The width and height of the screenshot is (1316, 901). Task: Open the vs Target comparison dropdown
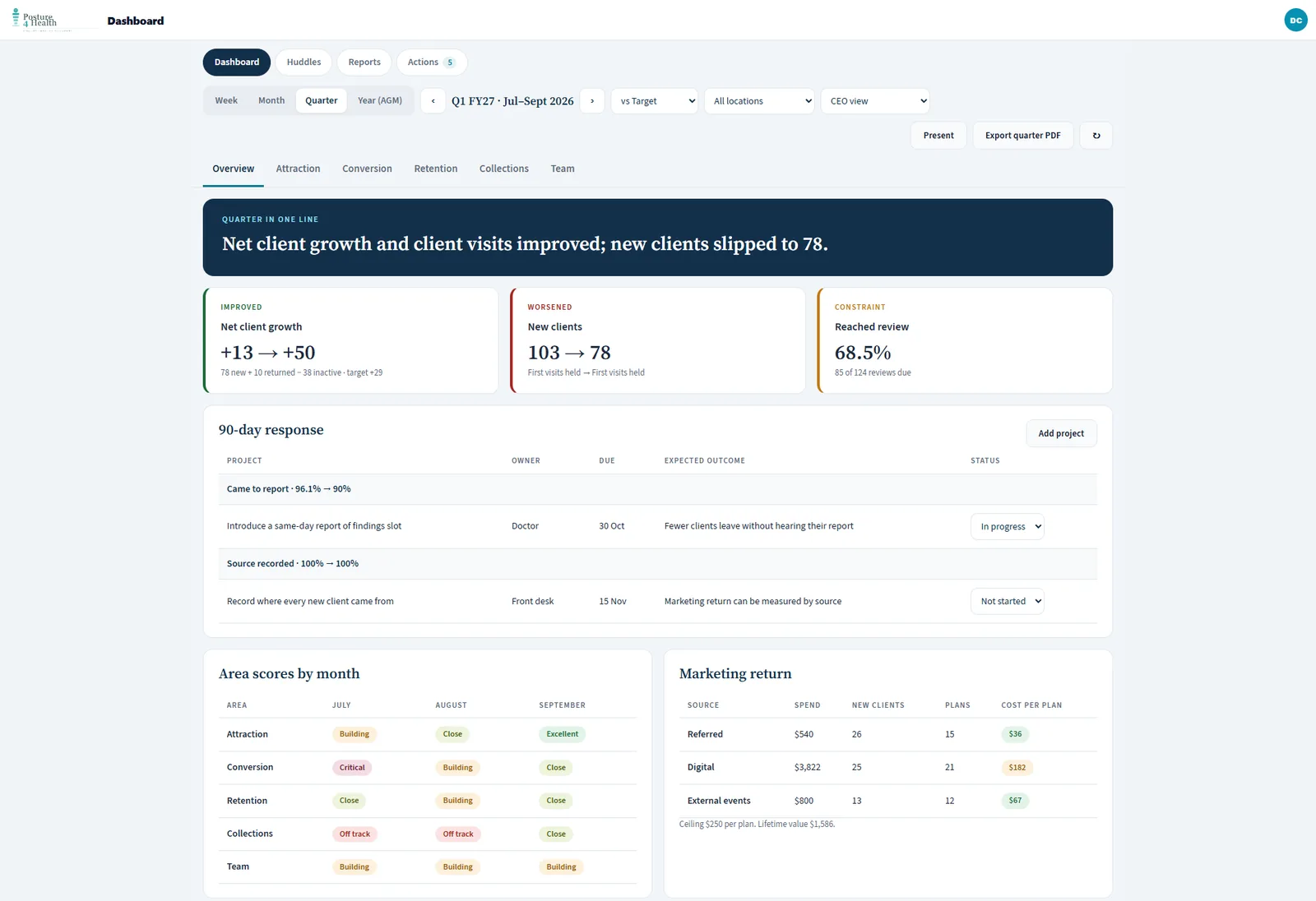(655, 101)
